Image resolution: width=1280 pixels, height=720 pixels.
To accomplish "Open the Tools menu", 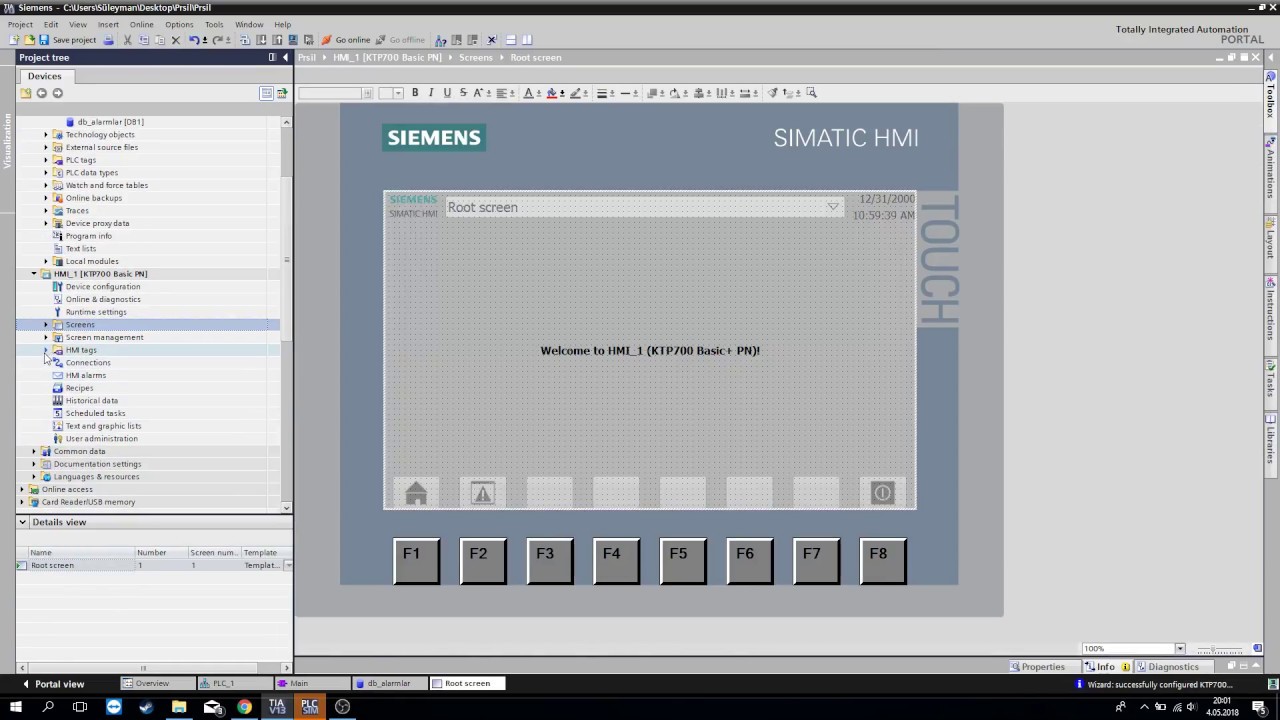I will (214, 24).
